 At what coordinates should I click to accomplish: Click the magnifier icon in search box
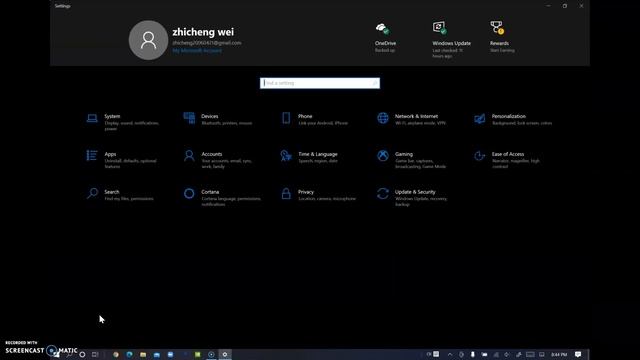click(375, 83)
